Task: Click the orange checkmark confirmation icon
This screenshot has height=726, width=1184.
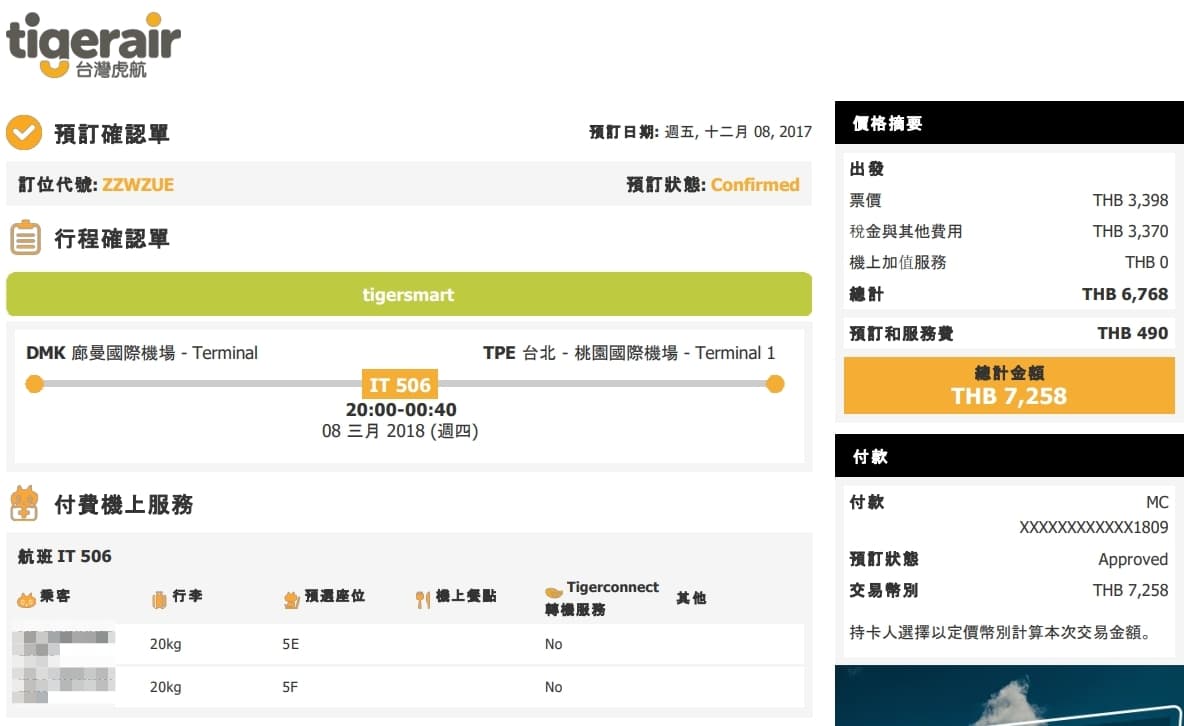Action: [24, 133]
